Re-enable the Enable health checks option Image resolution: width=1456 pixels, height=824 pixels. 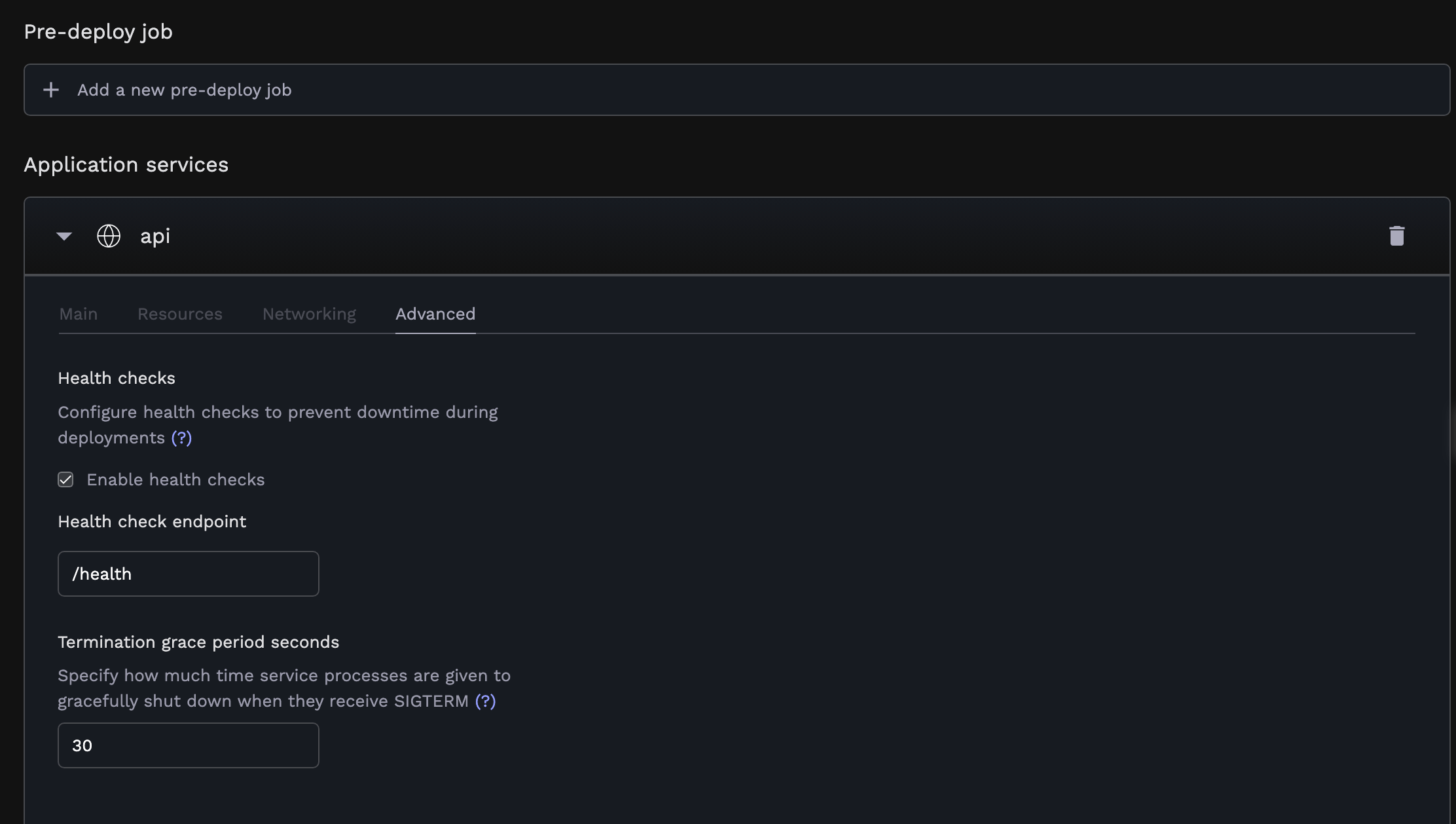click(66, 479)
